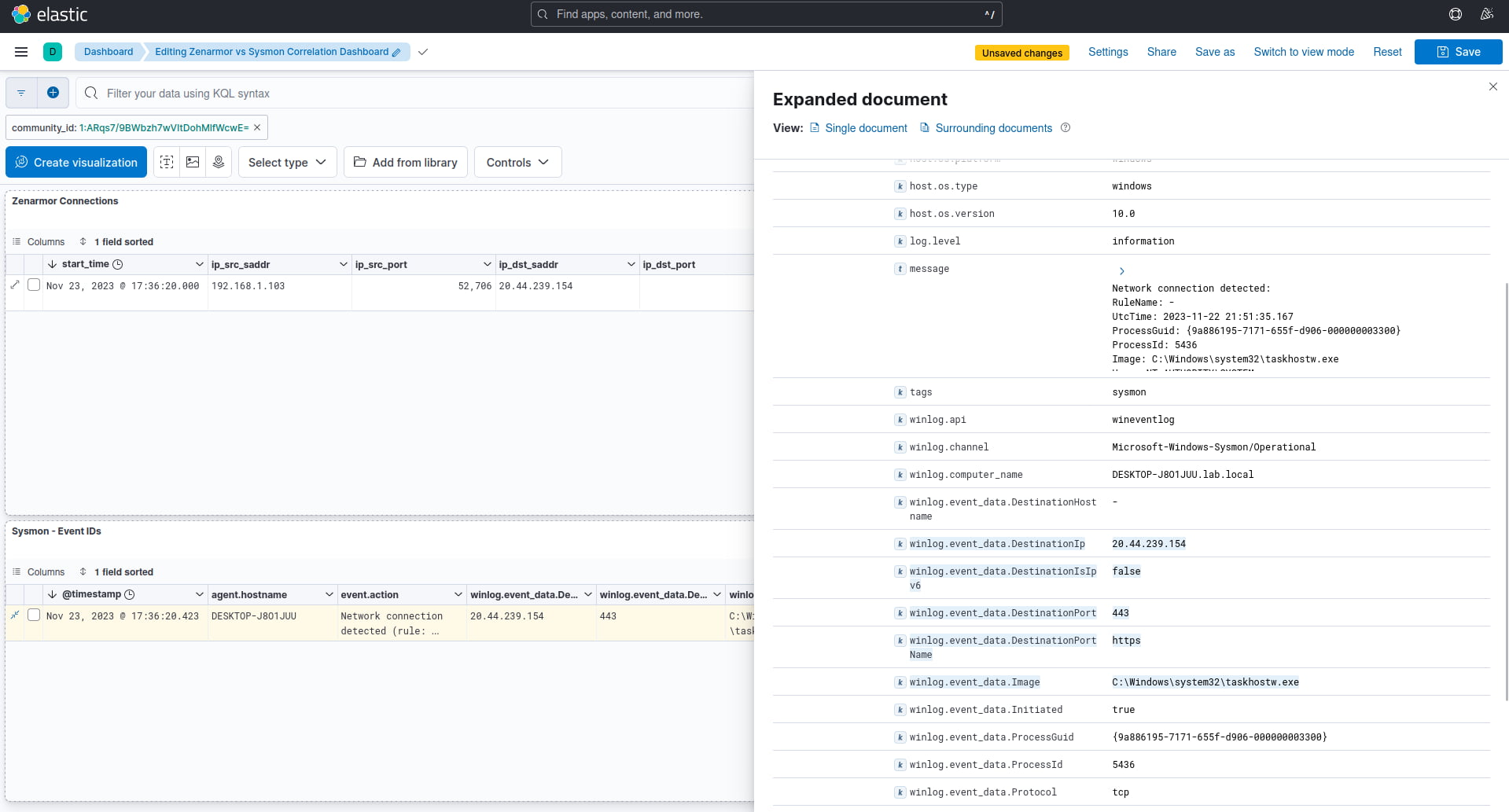Click the help icon beside Surrounding documents

1066,127
